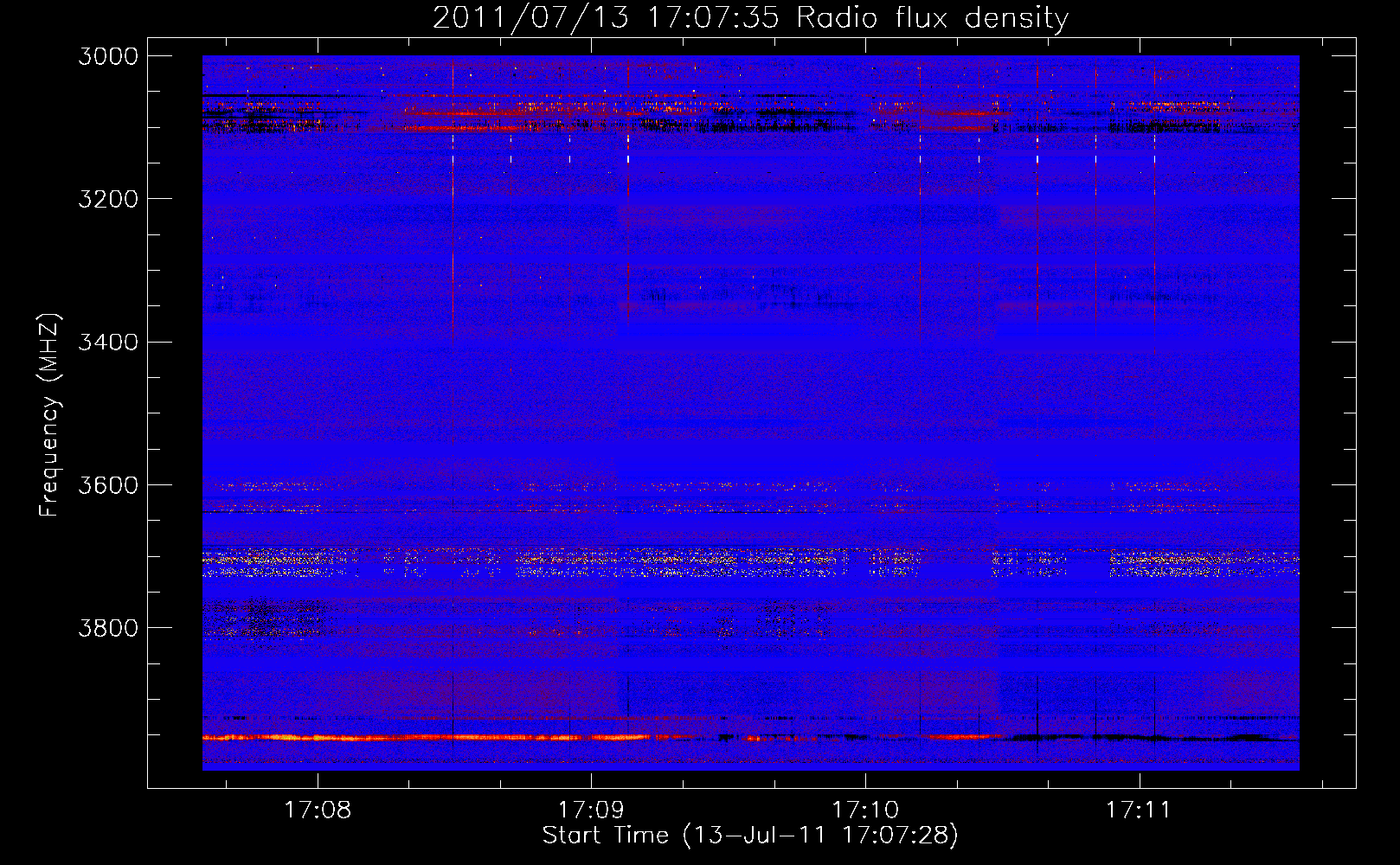Click the 3000 frequency tick label
The height and width of the screenshot is (865, 1400).
pos(108,56)
